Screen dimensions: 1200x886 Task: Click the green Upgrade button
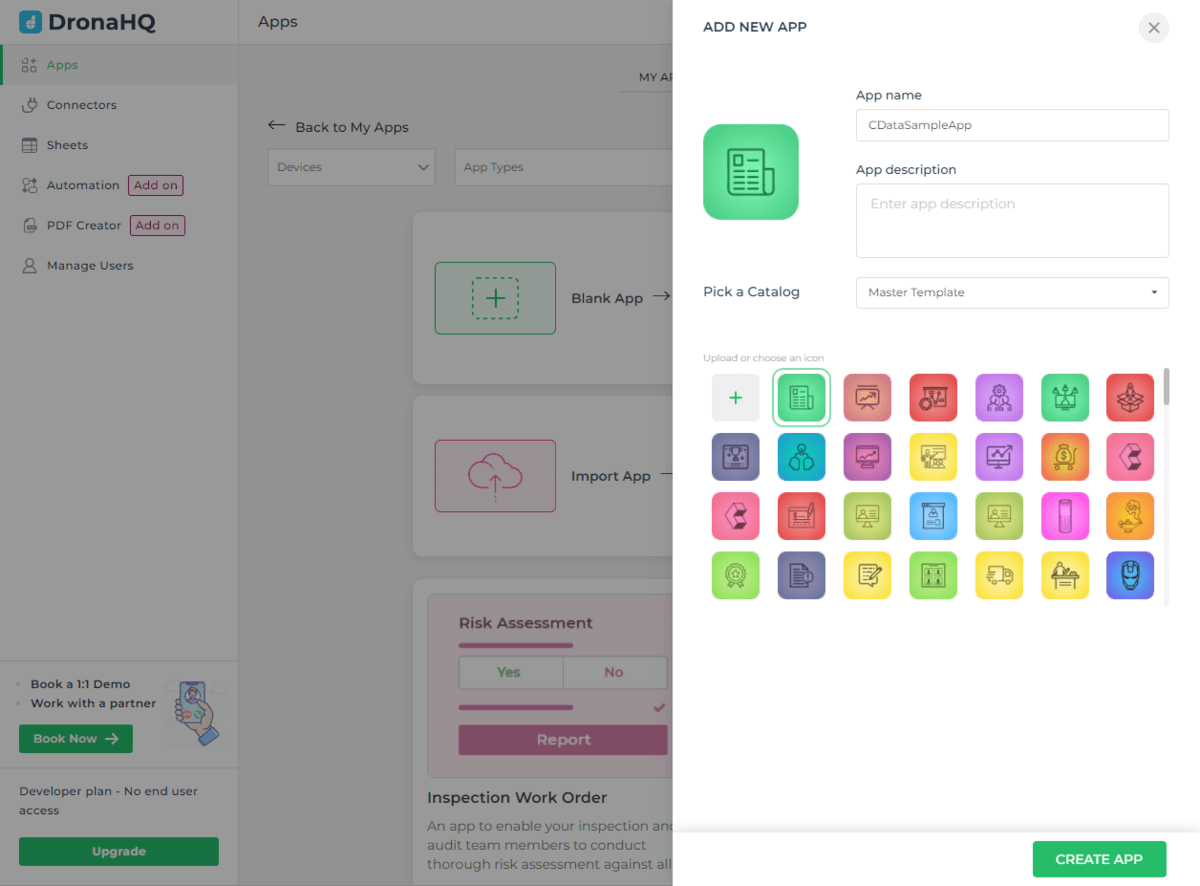tap(119, 851)
